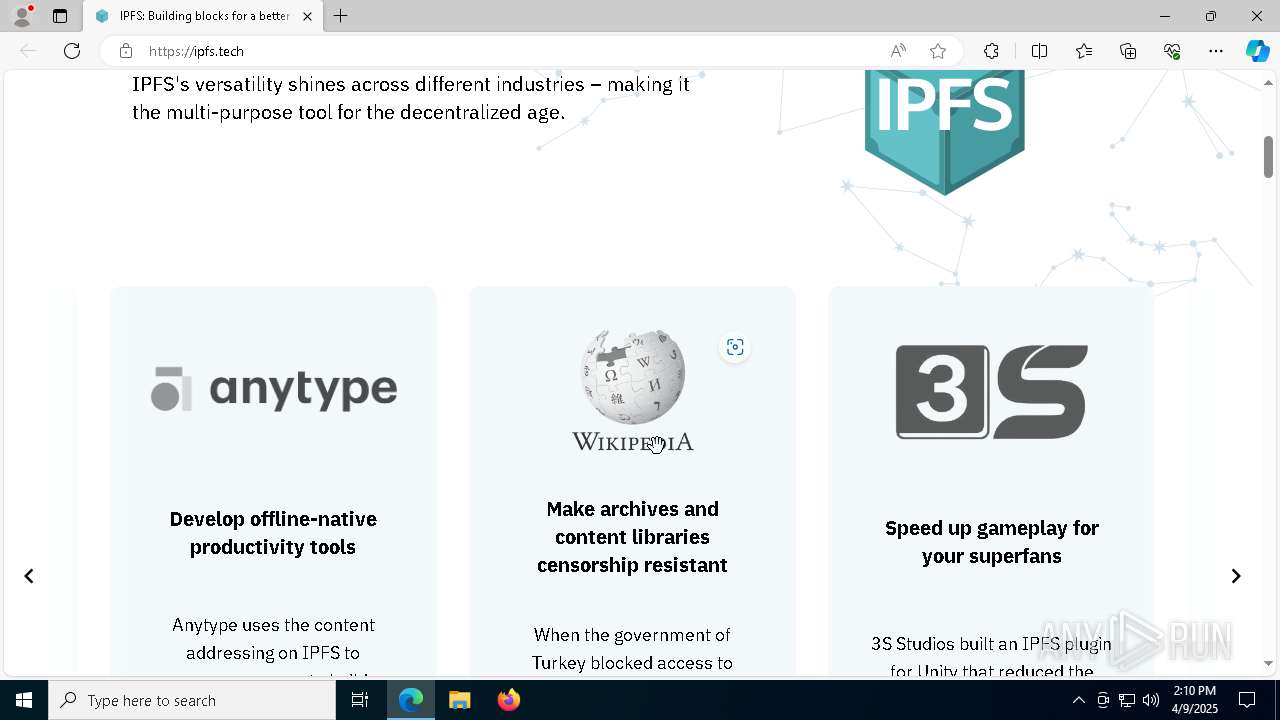Refresh the current page

coord(72,51)
